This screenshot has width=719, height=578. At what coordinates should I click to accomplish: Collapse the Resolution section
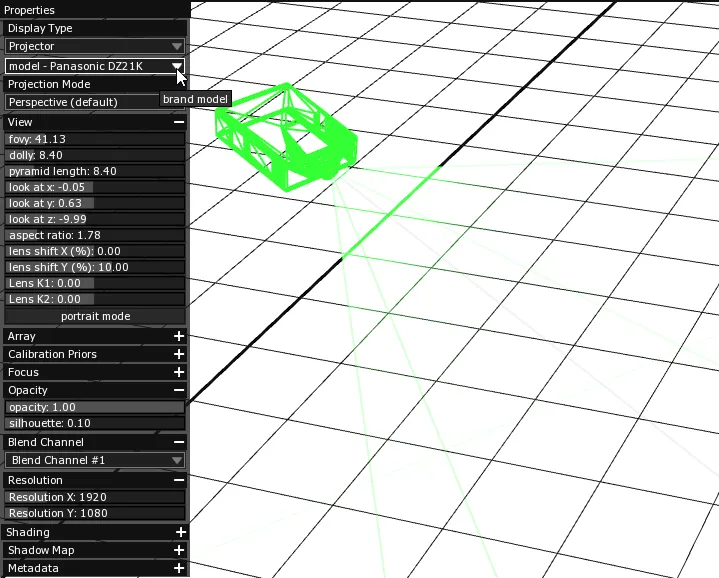point(179,480)
